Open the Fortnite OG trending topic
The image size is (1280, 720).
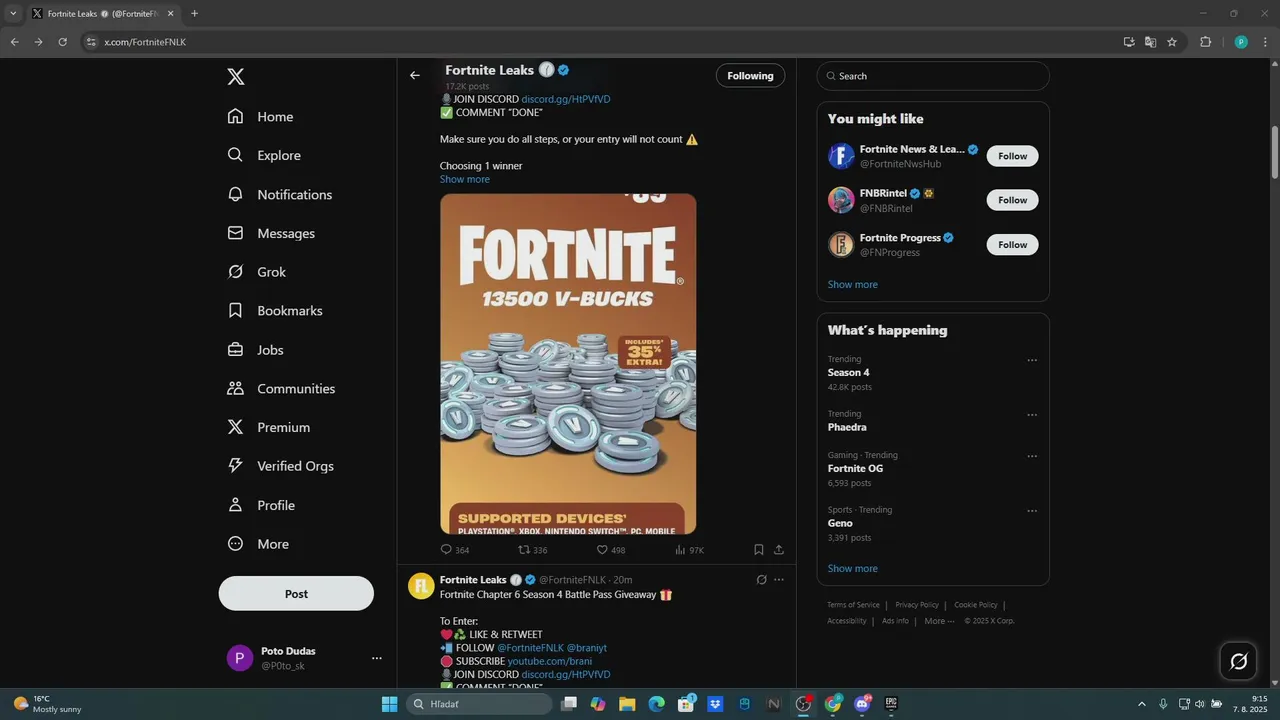click(855, 469)
